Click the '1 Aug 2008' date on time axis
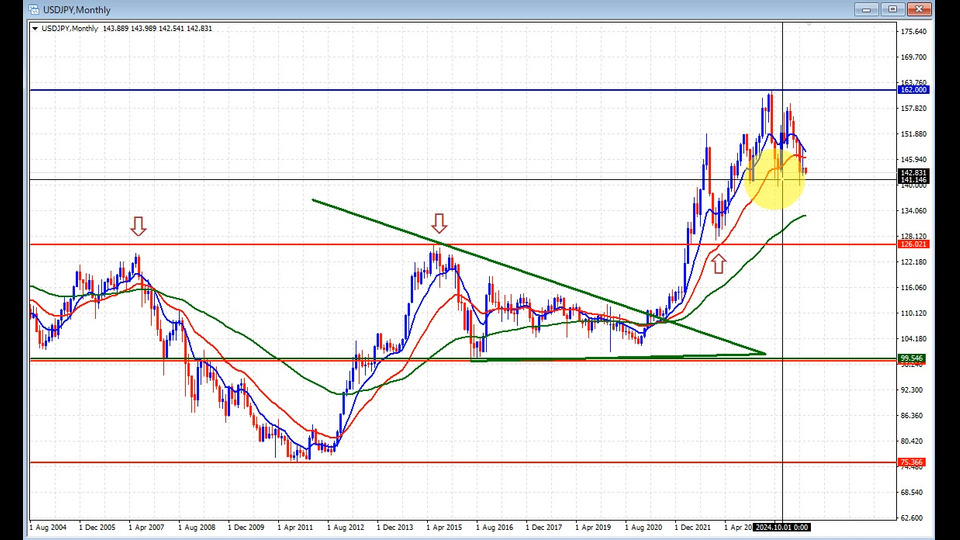The image size is (960, 540). (197, 527)
